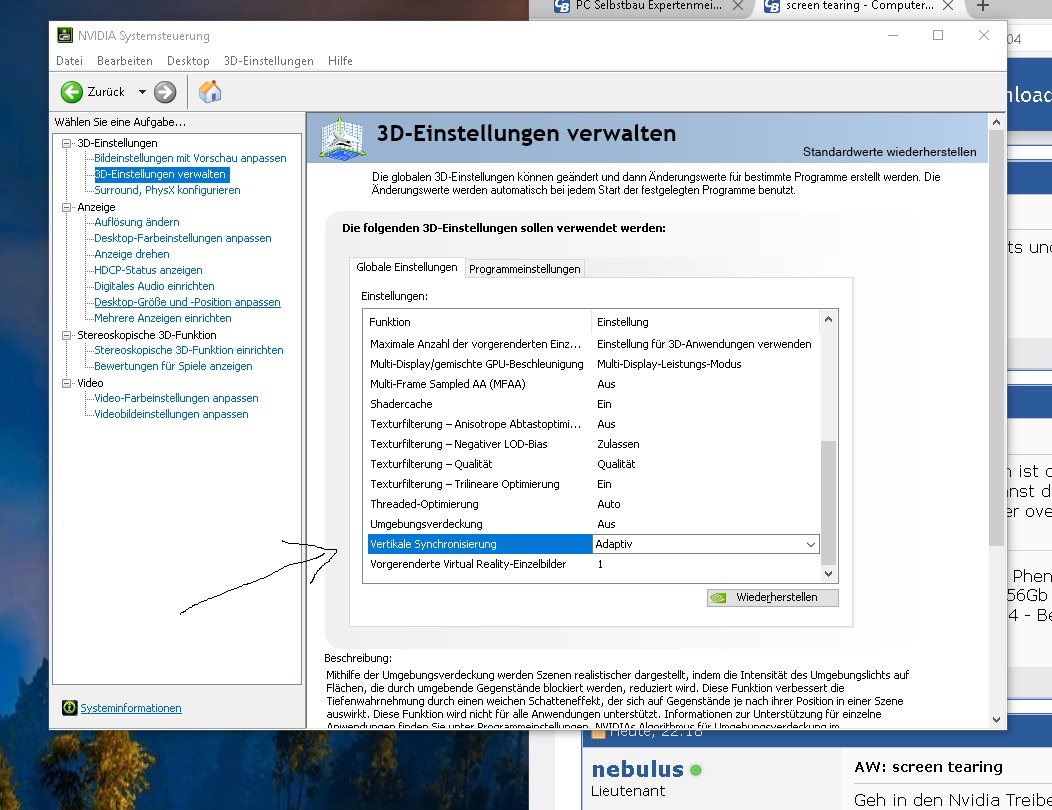Click nebulus username in the forum page
This screenshot has width=1052, height=810.
pos(637,769)
